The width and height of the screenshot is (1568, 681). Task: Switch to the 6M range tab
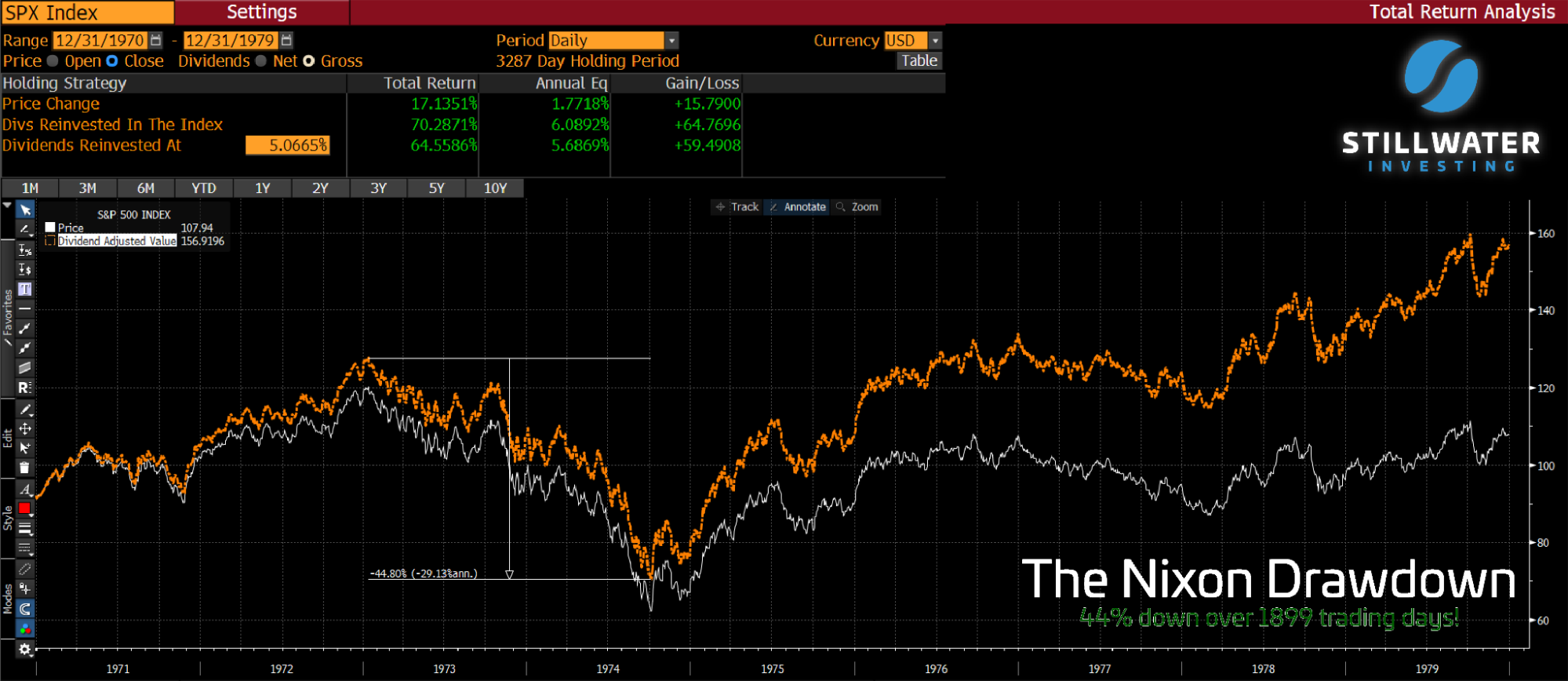pos(146,188)
